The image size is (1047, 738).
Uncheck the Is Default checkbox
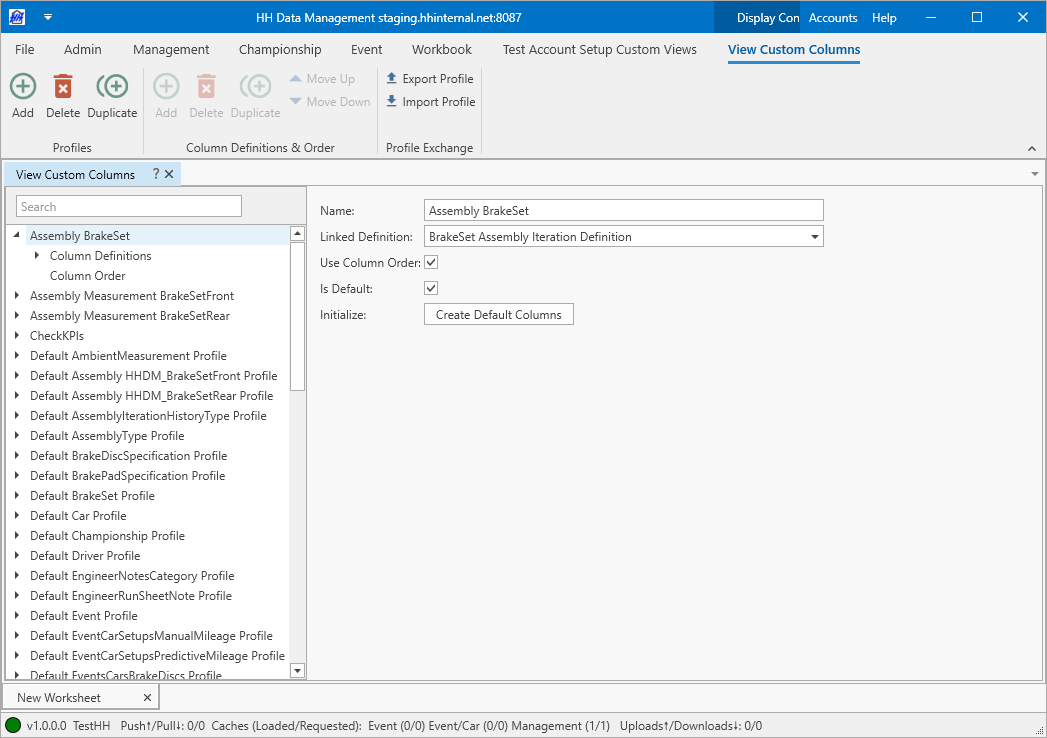[x=431, y=288]
